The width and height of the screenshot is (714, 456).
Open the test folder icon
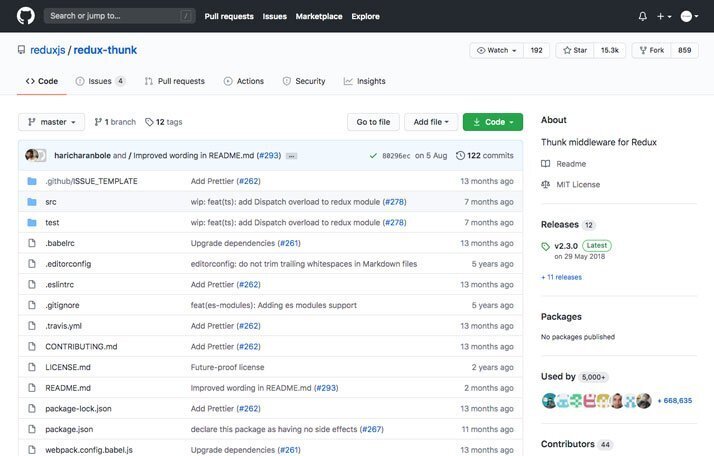pyautogui.click(x=32, y=223)
